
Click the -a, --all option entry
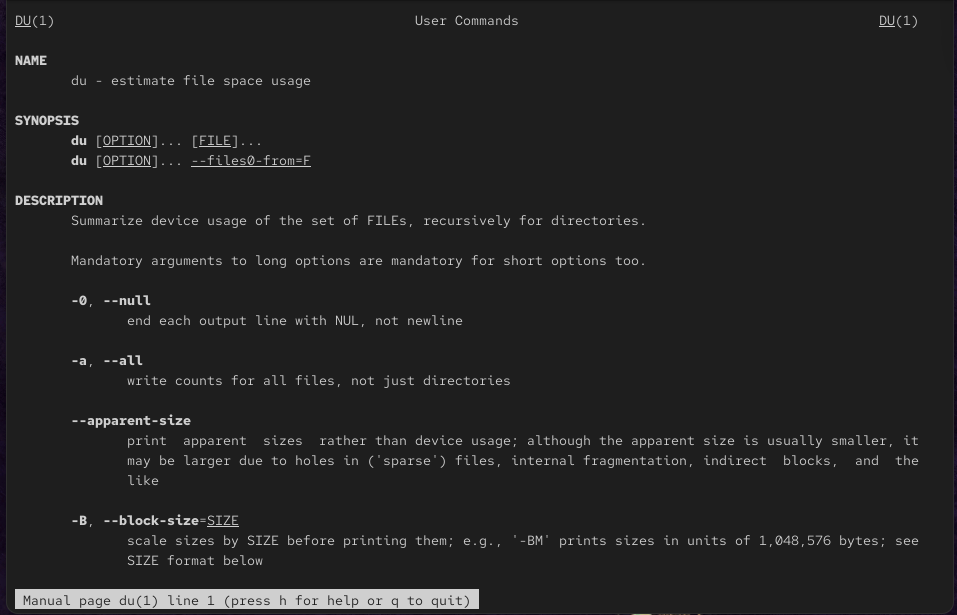coord(107,361)
